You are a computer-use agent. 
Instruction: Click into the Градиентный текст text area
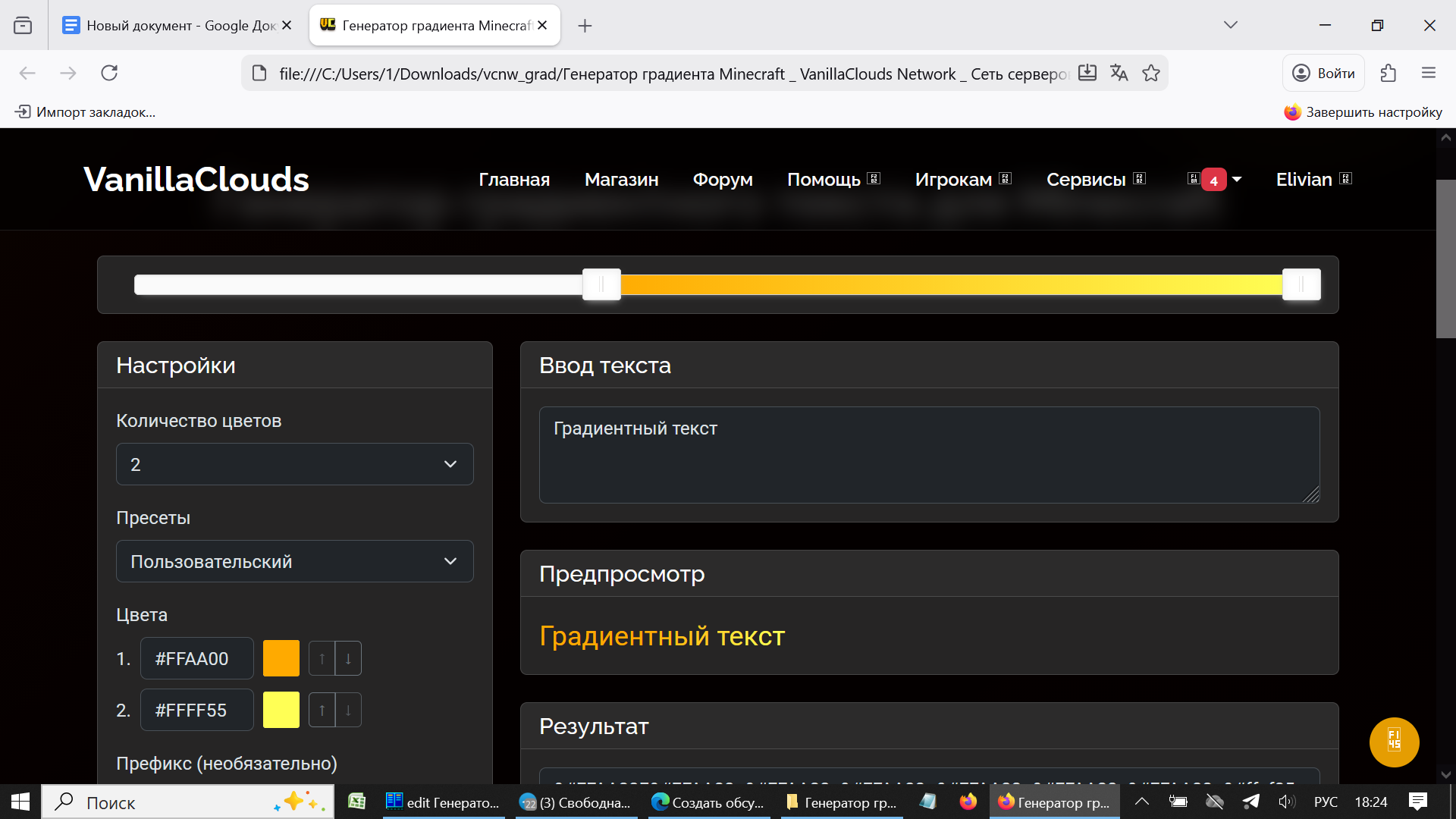point(929,455)
